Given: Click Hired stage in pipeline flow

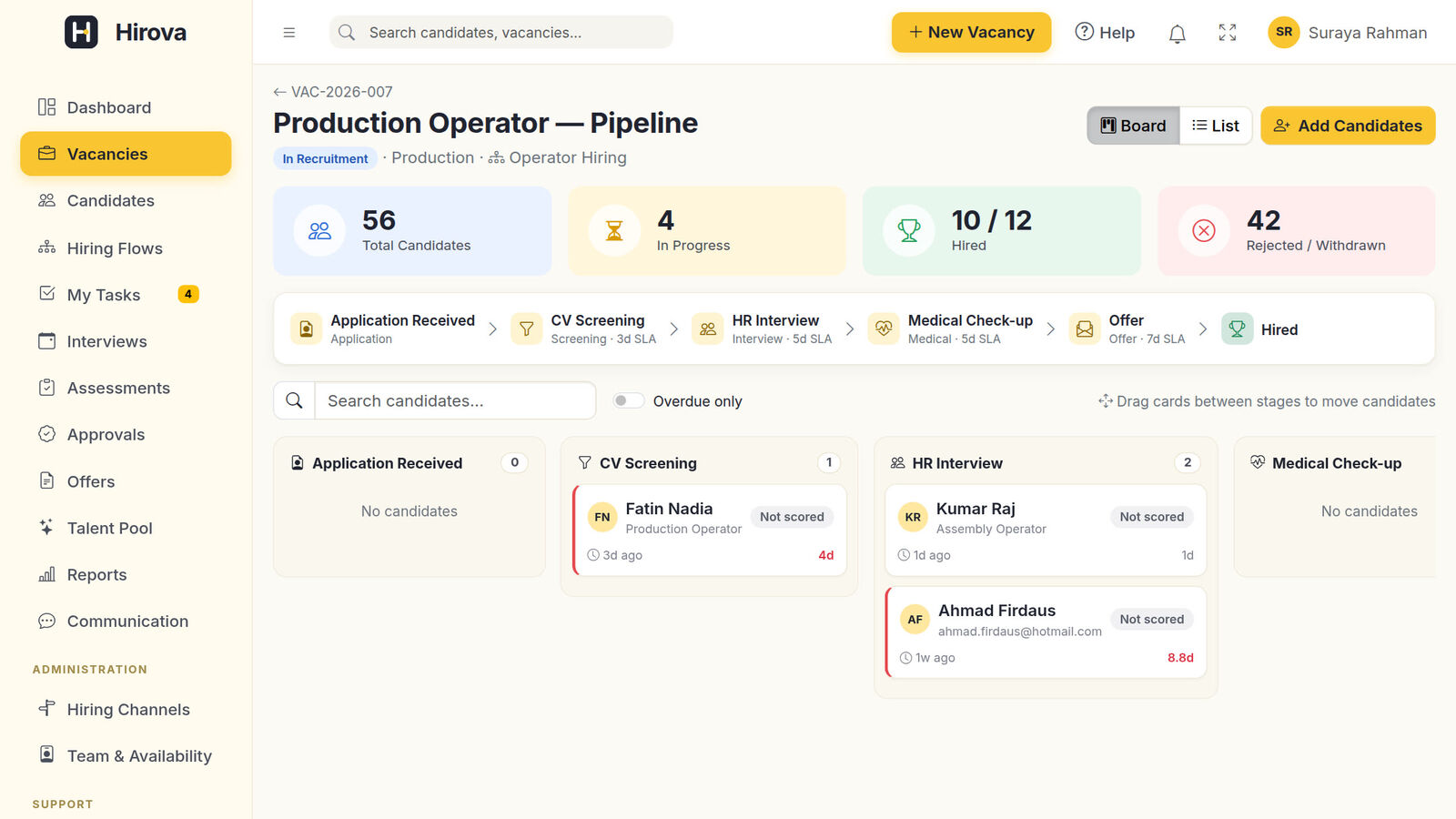Looking at the screenshot, I should pos(1260,329).
